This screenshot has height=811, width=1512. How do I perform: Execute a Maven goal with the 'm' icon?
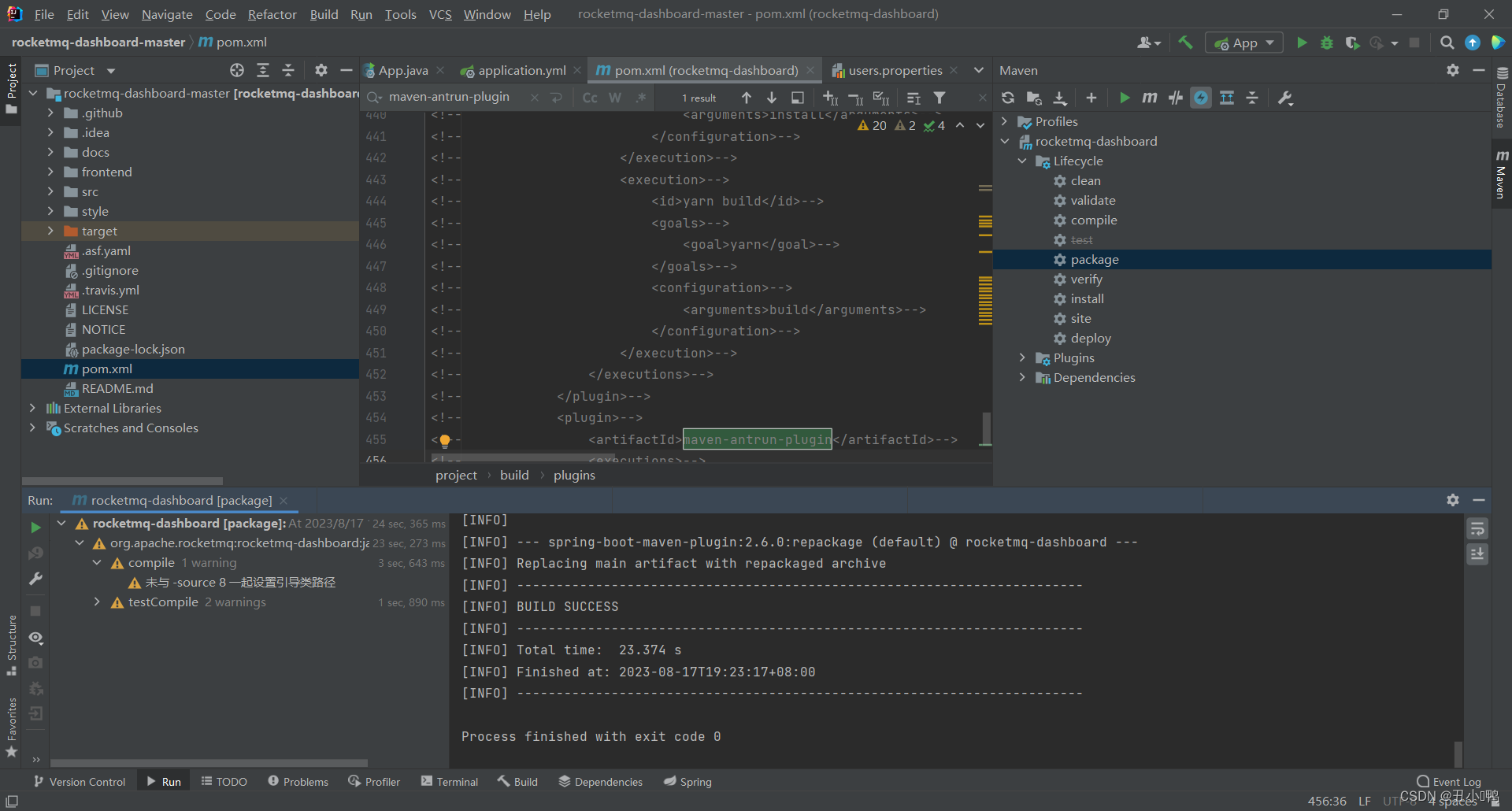[1149, 98]
